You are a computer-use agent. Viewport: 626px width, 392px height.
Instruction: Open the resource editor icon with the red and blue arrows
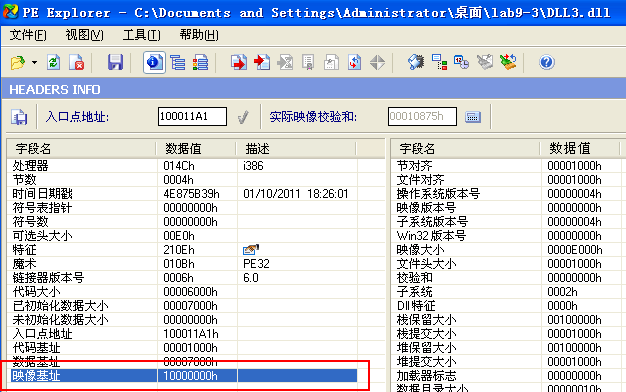click(354, 63)
